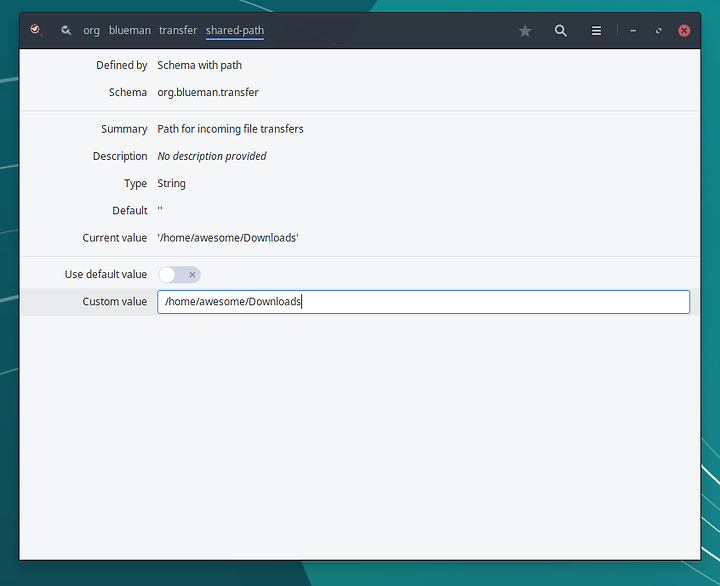Click the dconf Editor app icon
This screenshot has height=586, width=720.
(36, 30)
